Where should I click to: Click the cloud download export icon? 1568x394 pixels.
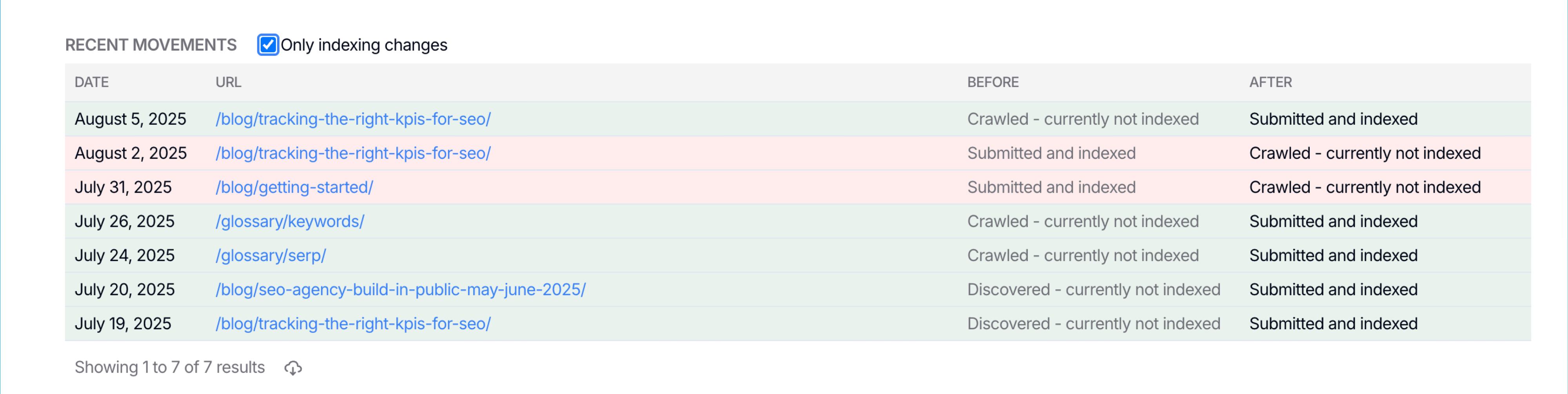[293, 368]
